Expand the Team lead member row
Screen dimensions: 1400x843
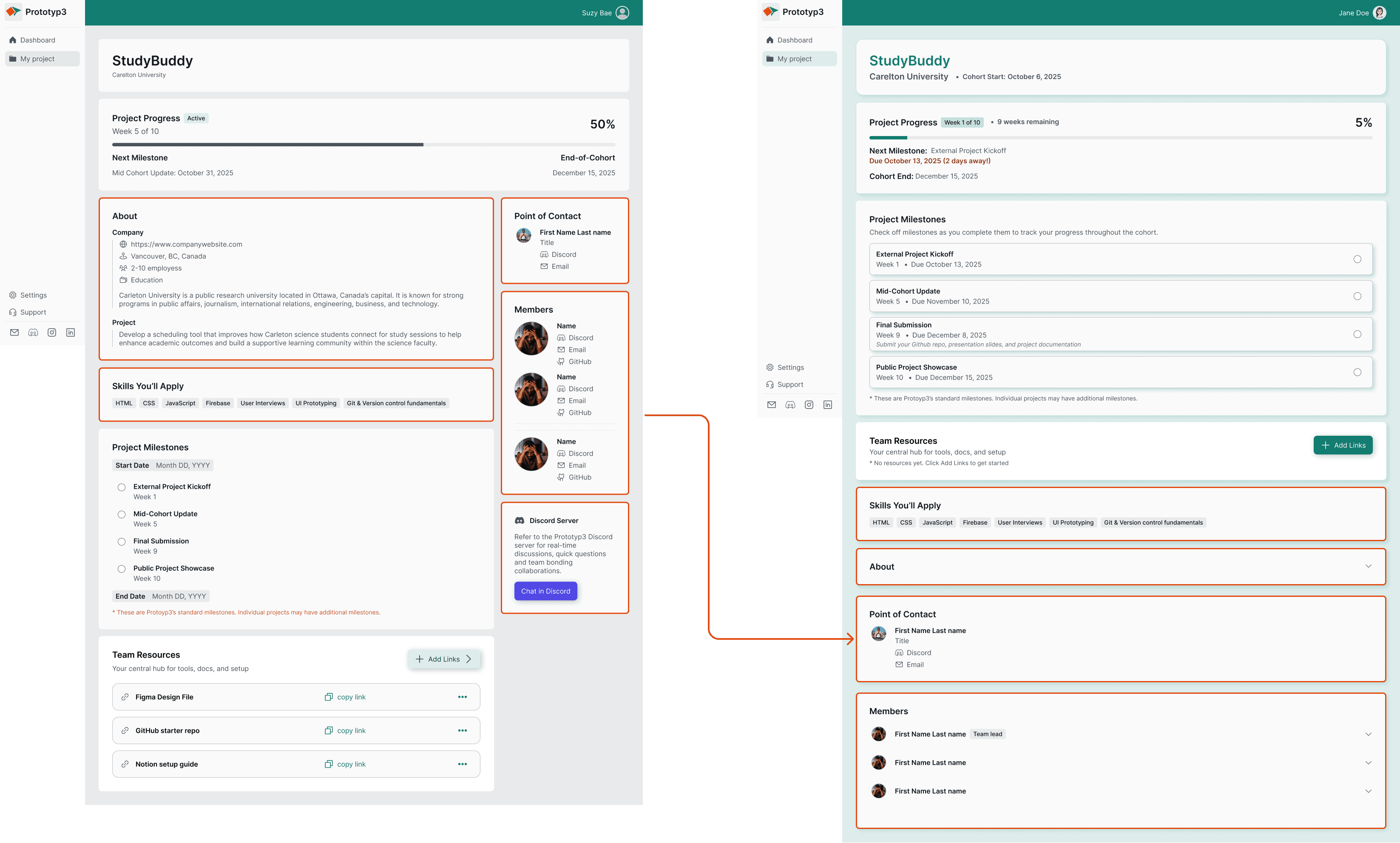[1368, 734]
